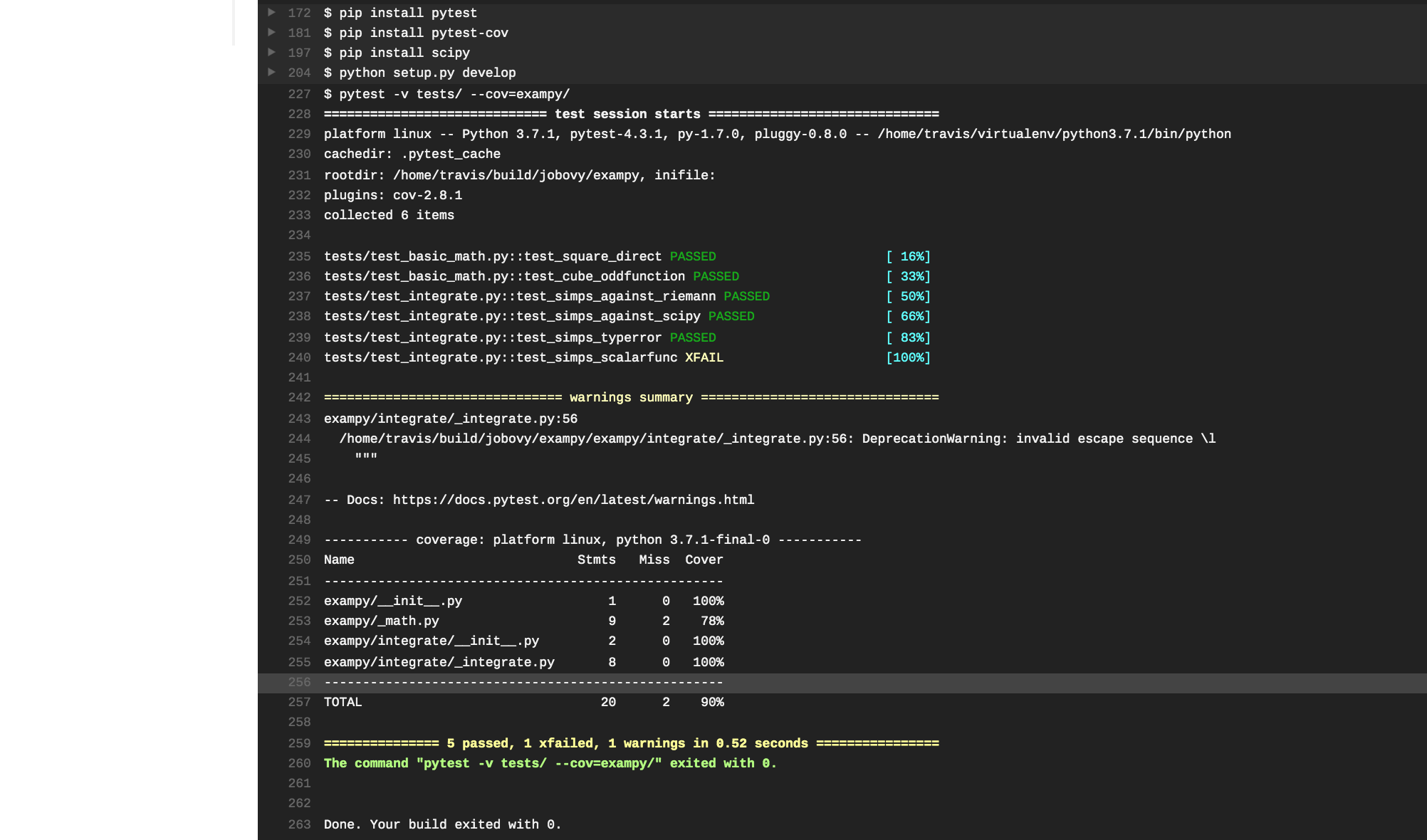
Task: Click the test_square_direct PASSED result line
Action: click(627, 256)
